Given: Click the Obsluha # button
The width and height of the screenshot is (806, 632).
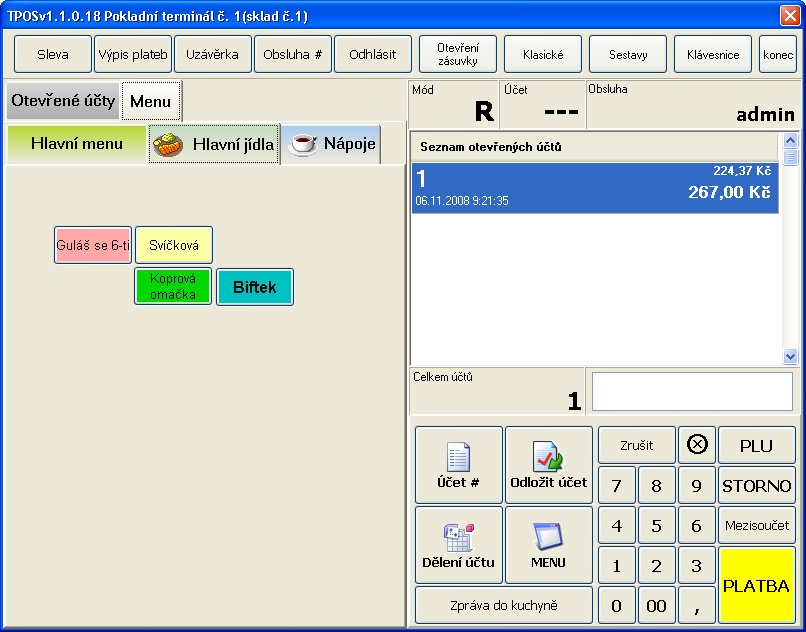Looking at the screenshot, I should (292, 55).
